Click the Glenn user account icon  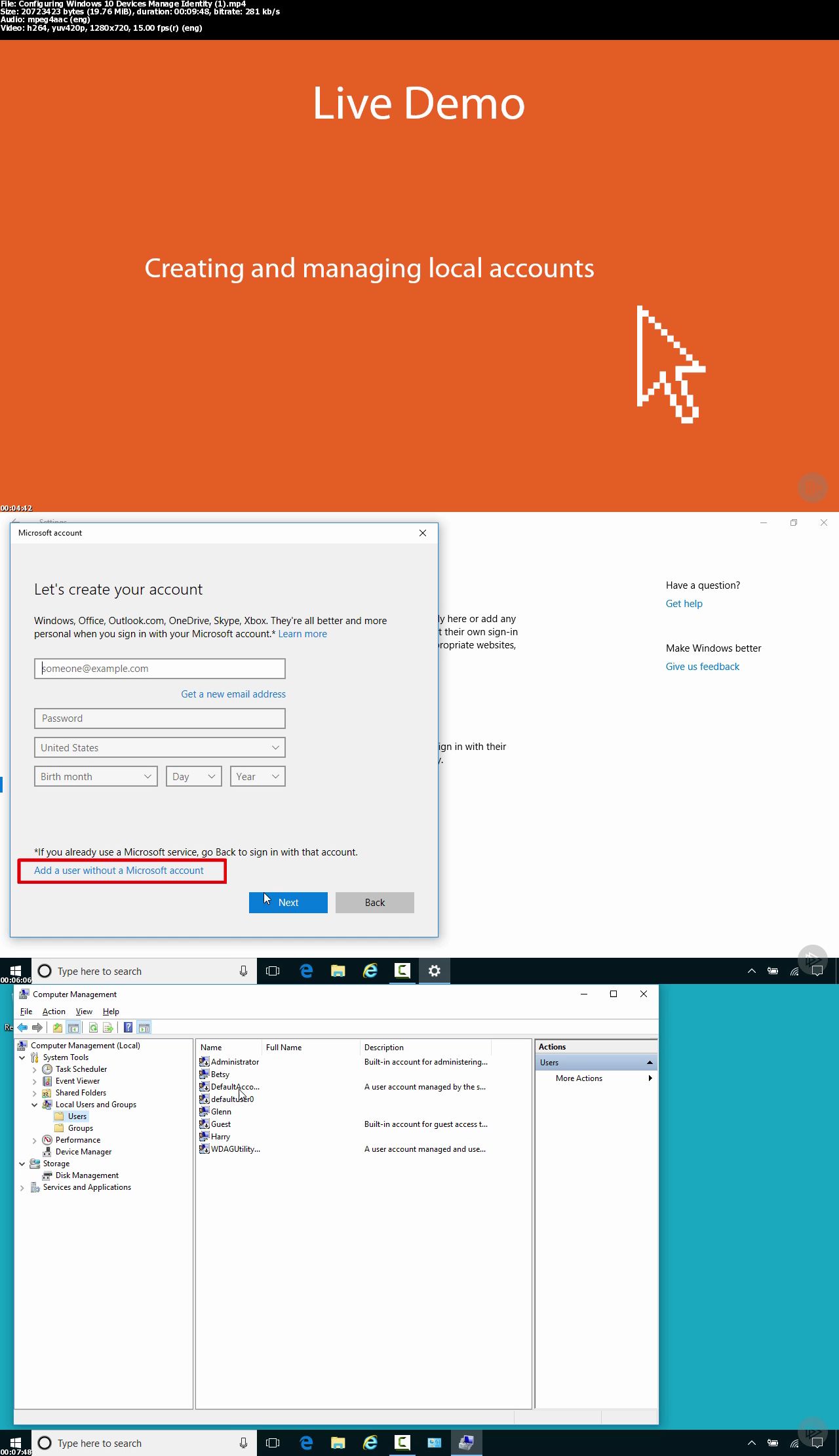[204, 1111]
